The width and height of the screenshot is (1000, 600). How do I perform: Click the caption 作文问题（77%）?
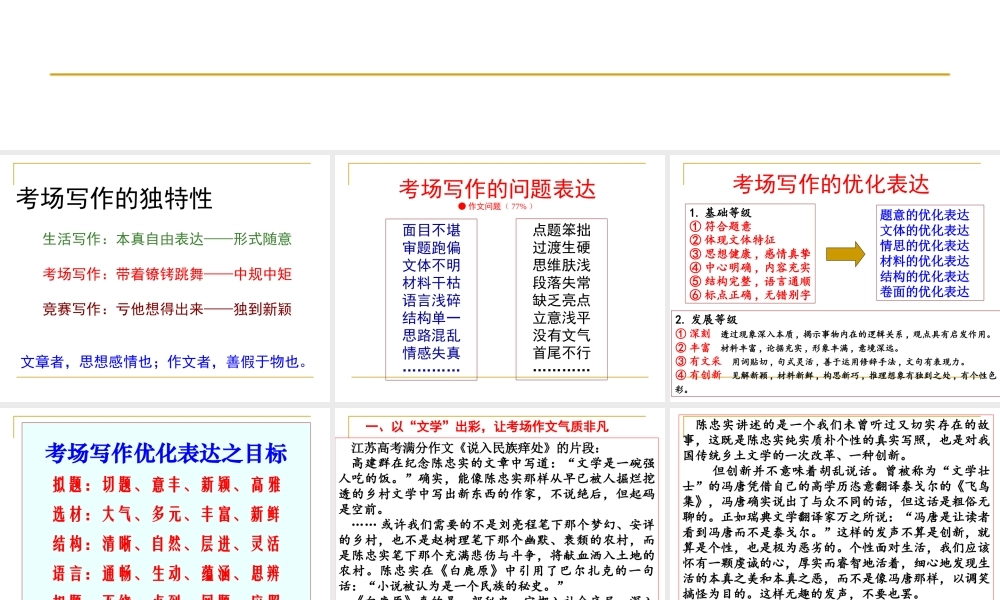(501, 206)
